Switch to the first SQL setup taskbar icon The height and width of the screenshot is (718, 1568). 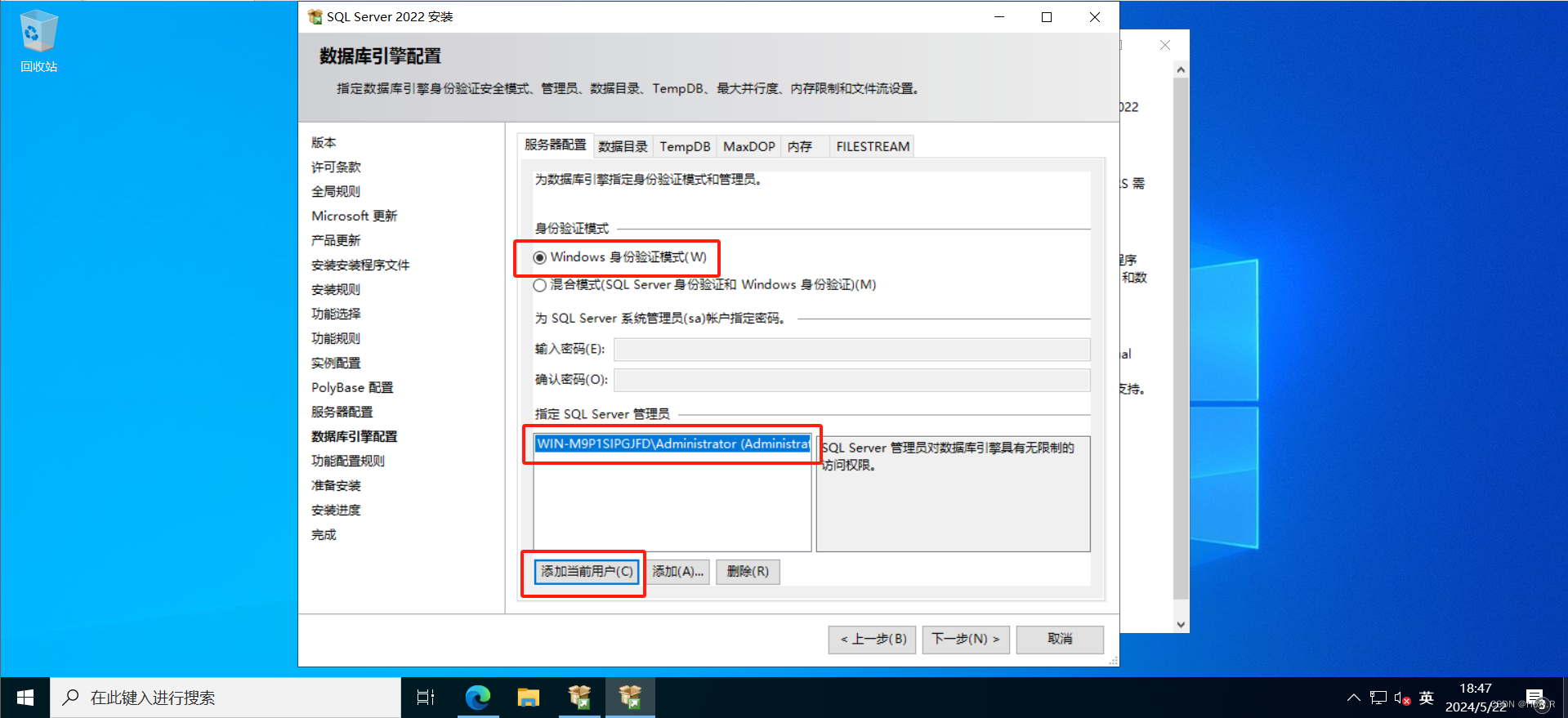[x=579, y=698]
